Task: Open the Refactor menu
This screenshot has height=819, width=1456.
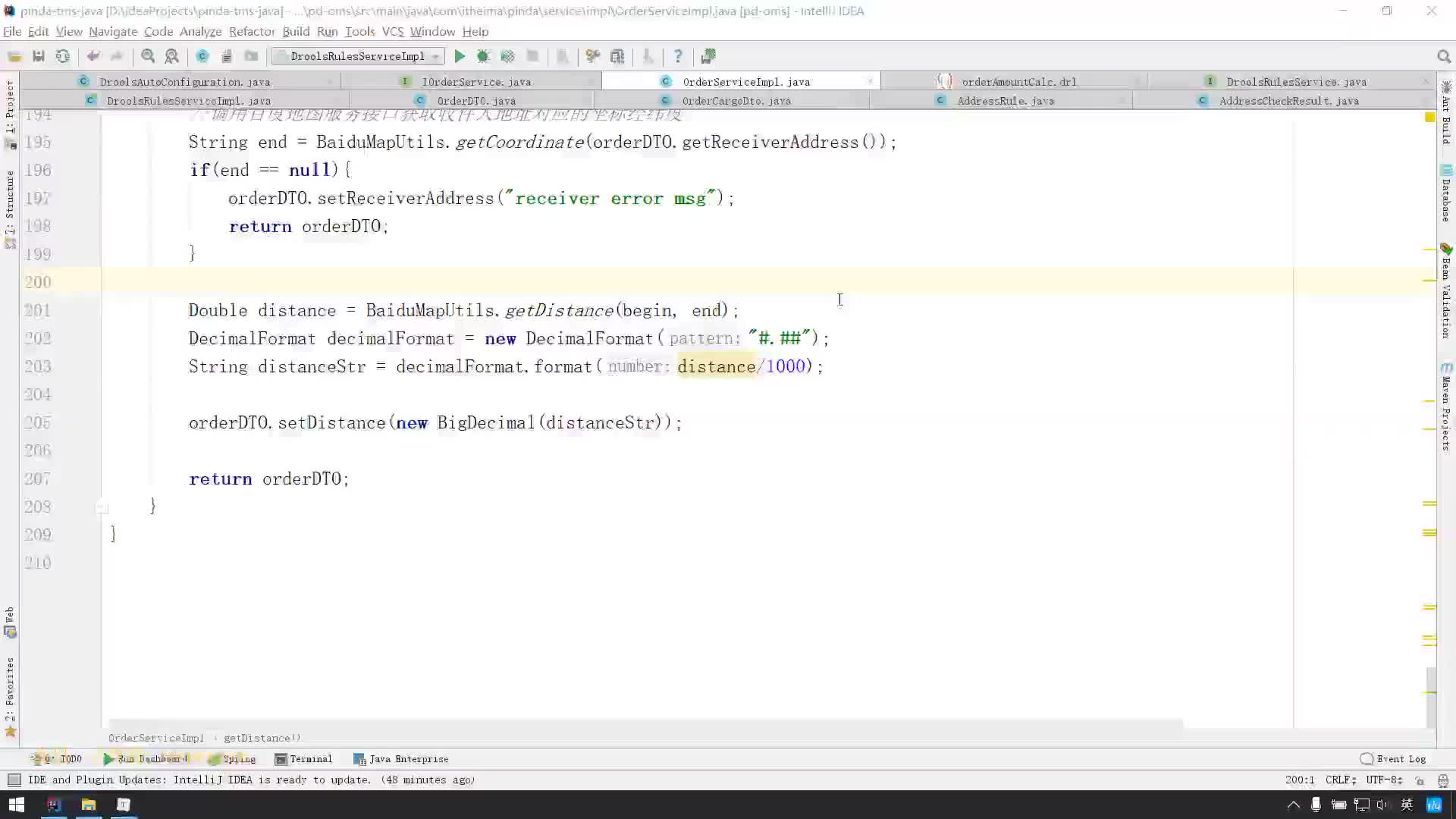Action: tap(252, 31)
